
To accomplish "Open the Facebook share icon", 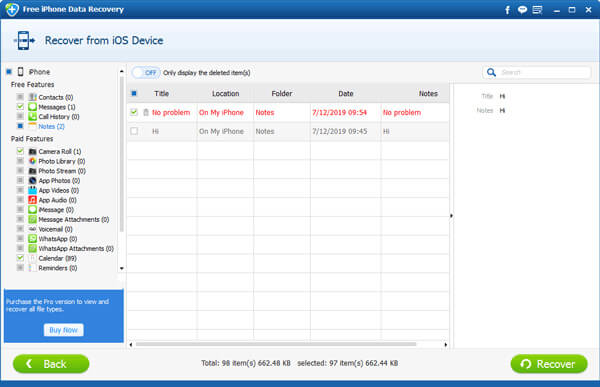I will click(x=507, y=10).
